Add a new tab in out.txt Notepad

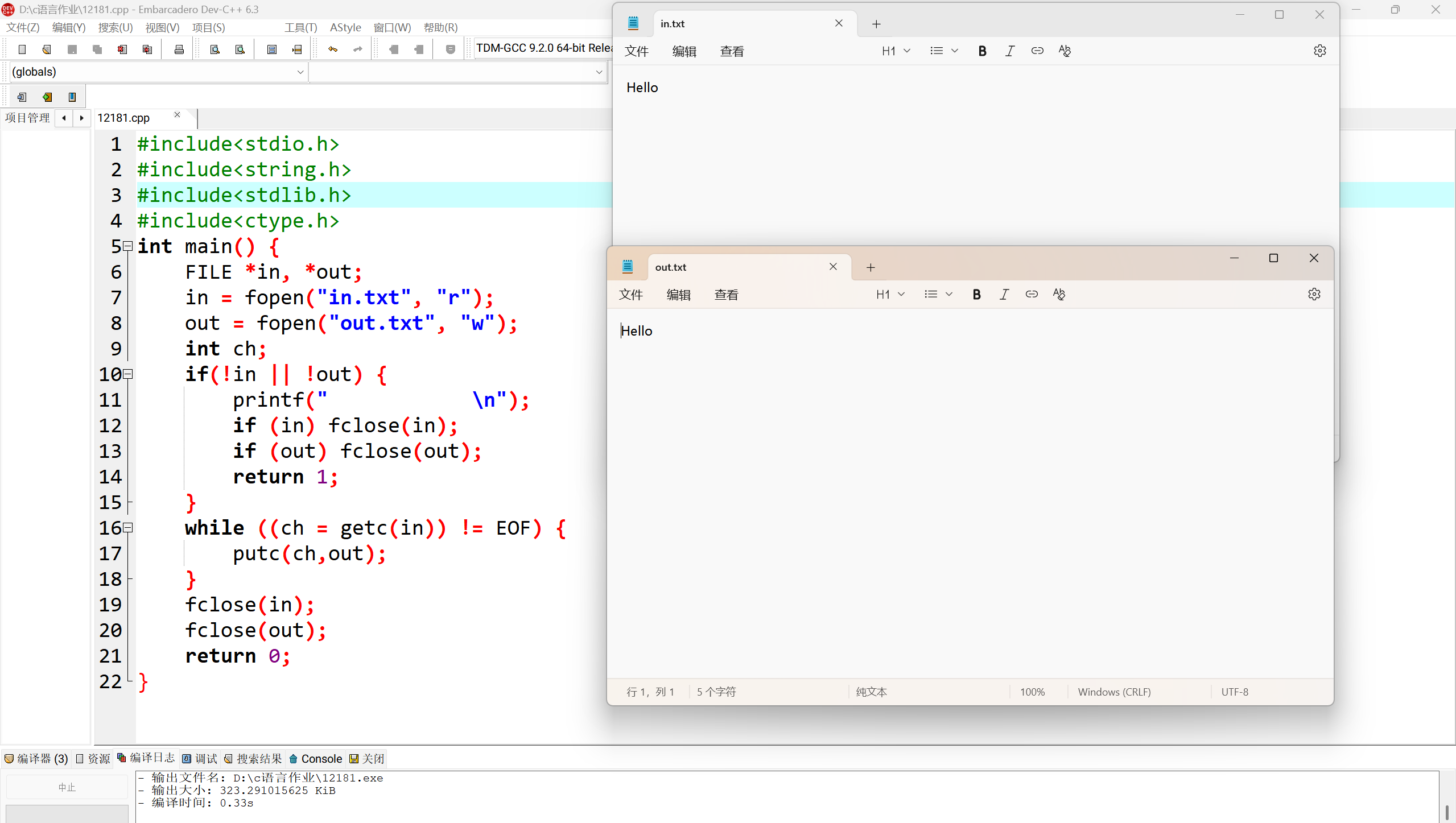click(871, 267)
